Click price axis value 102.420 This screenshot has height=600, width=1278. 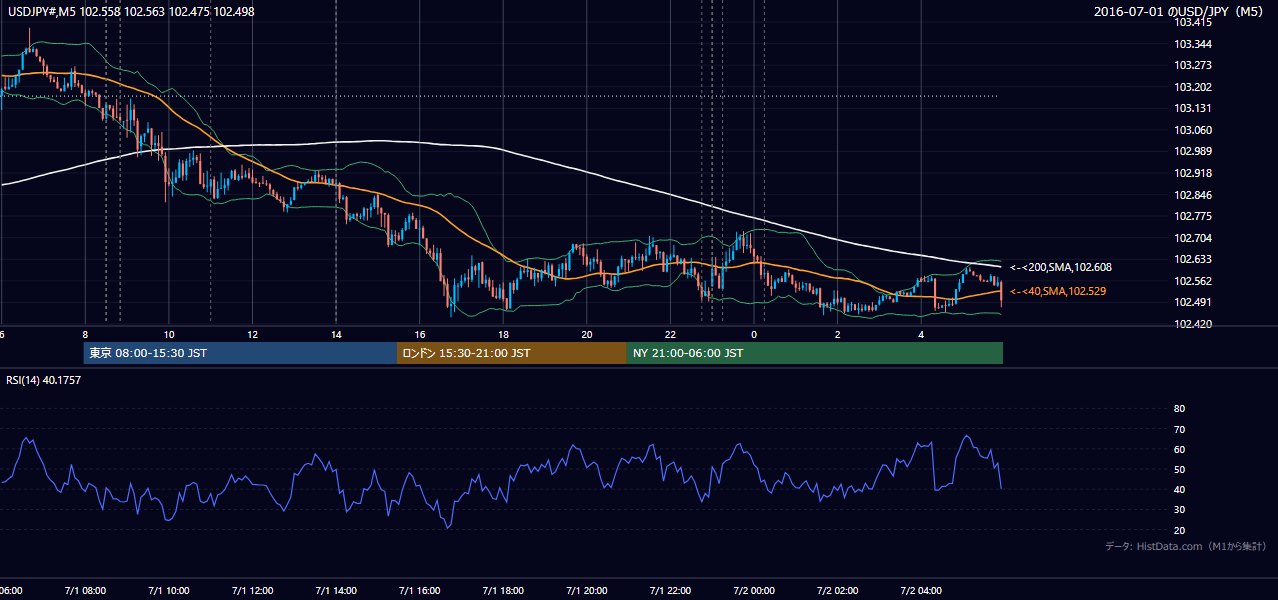tap(1193, 324)
